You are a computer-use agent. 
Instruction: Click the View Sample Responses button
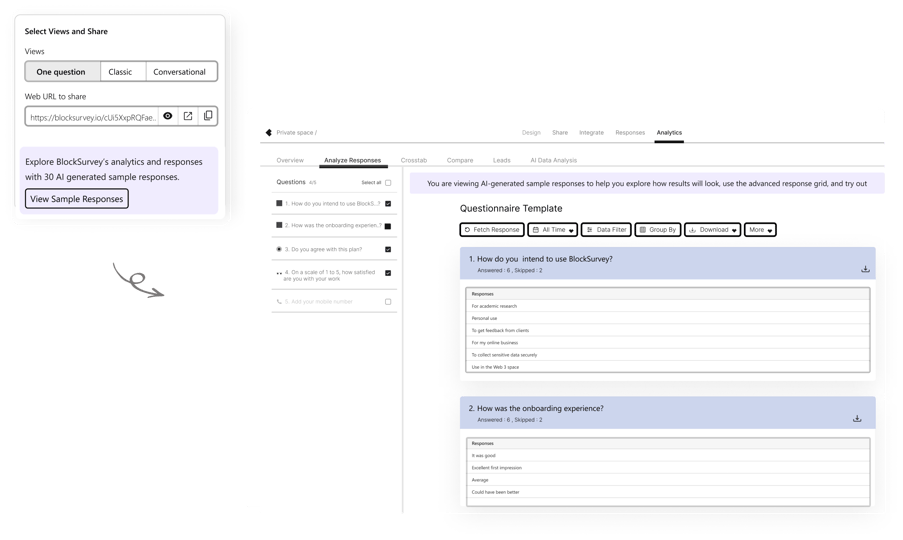pyautogui.click(x=77, y=199)
